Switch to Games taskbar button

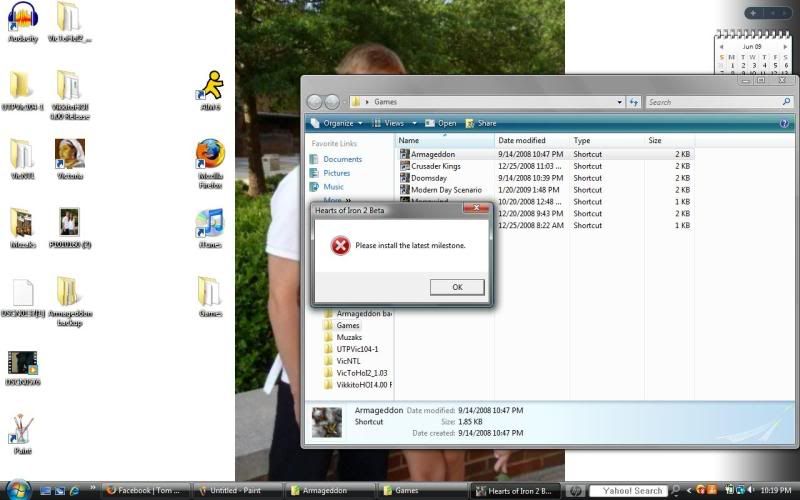pyautogui.click(x=422, y=491)
